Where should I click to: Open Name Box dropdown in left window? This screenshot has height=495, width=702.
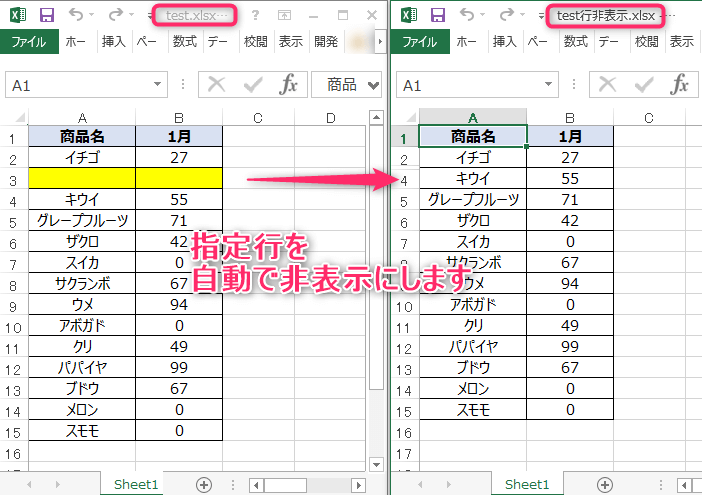(x=157, y=85)
